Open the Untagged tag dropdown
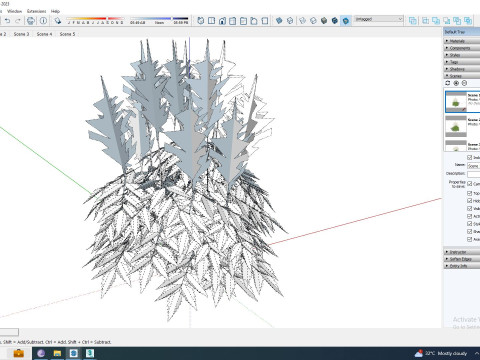480x360 pixels. point(378,19)
